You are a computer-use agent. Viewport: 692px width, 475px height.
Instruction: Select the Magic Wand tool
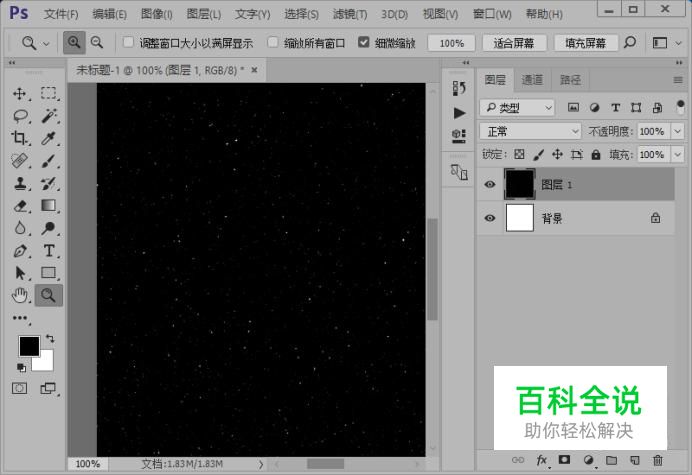click(49, 116)
